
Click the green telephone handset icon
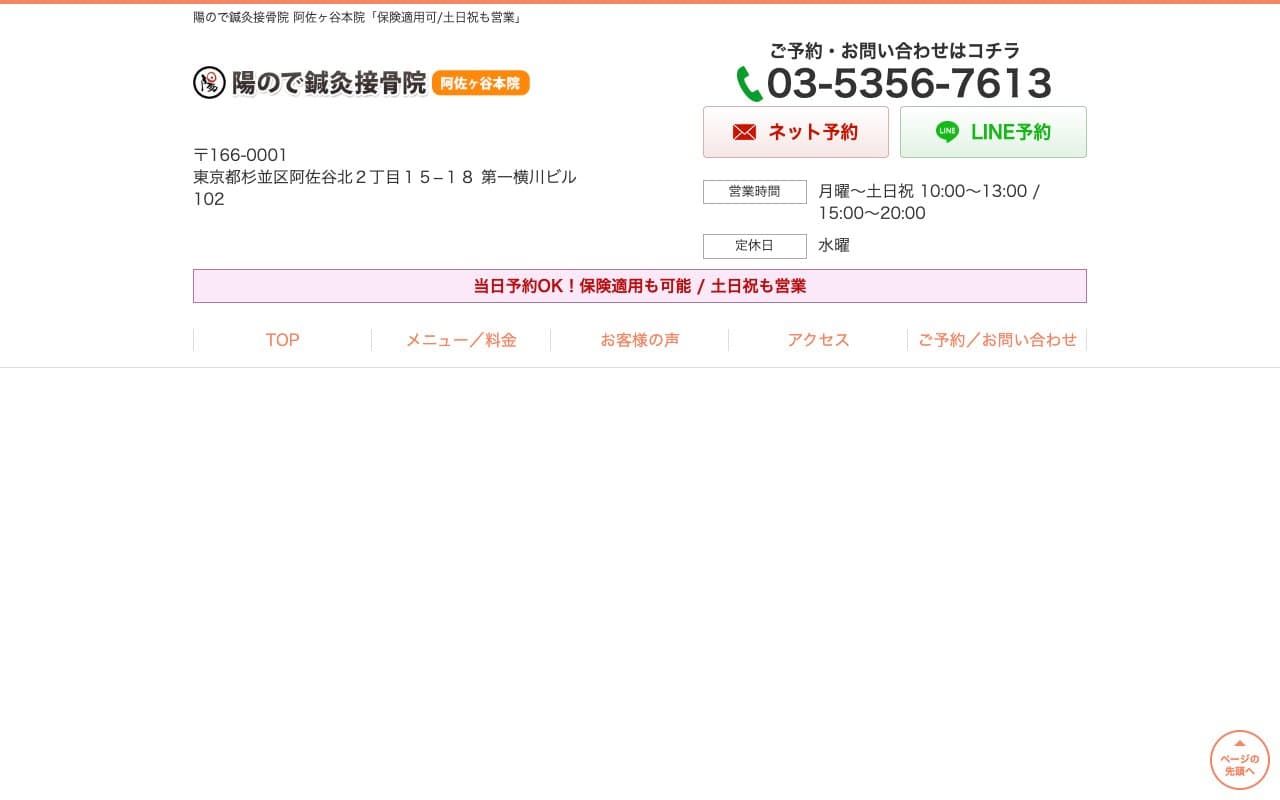click(749, 84)
